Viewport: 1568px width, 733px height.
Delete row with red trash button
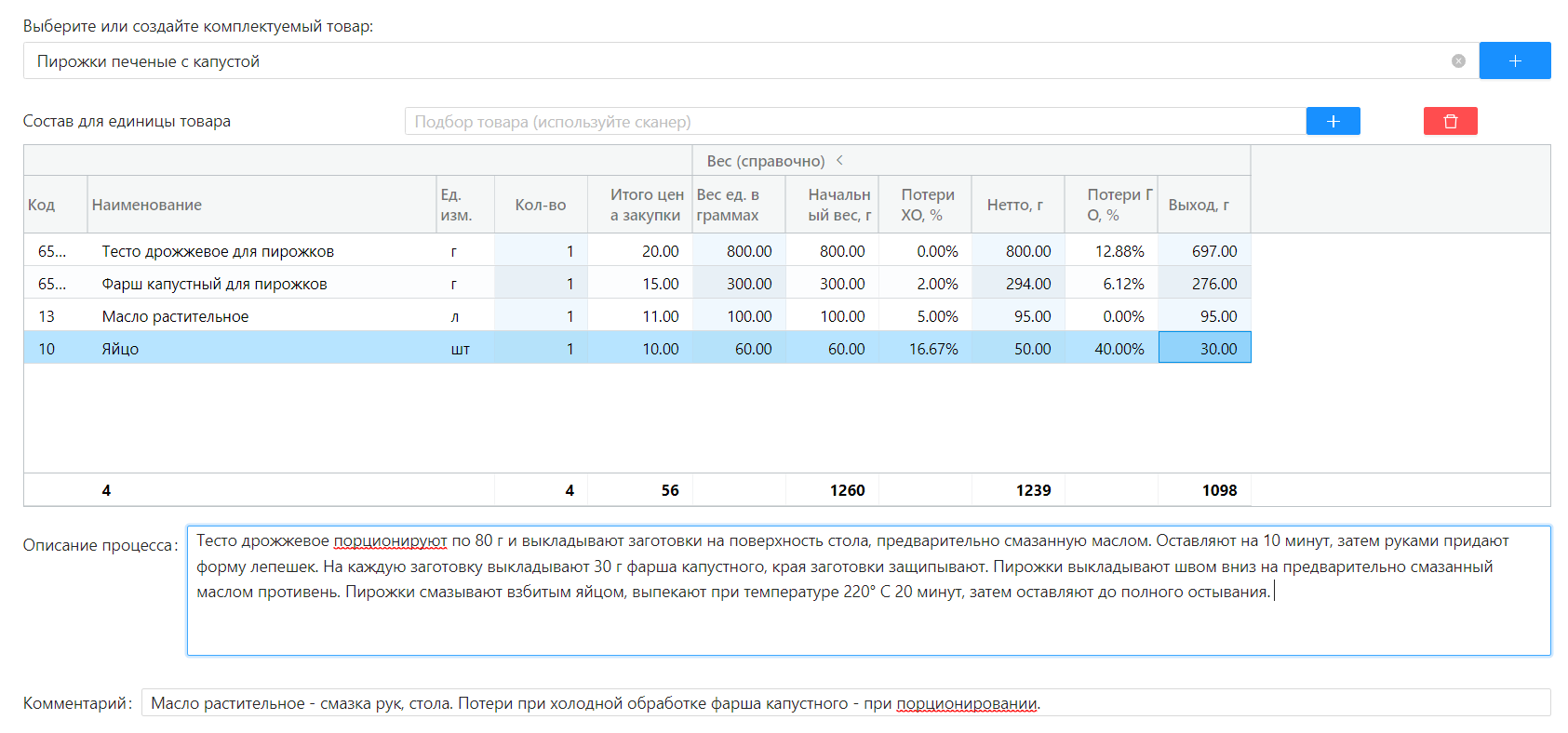click(x=1450, y=121)
